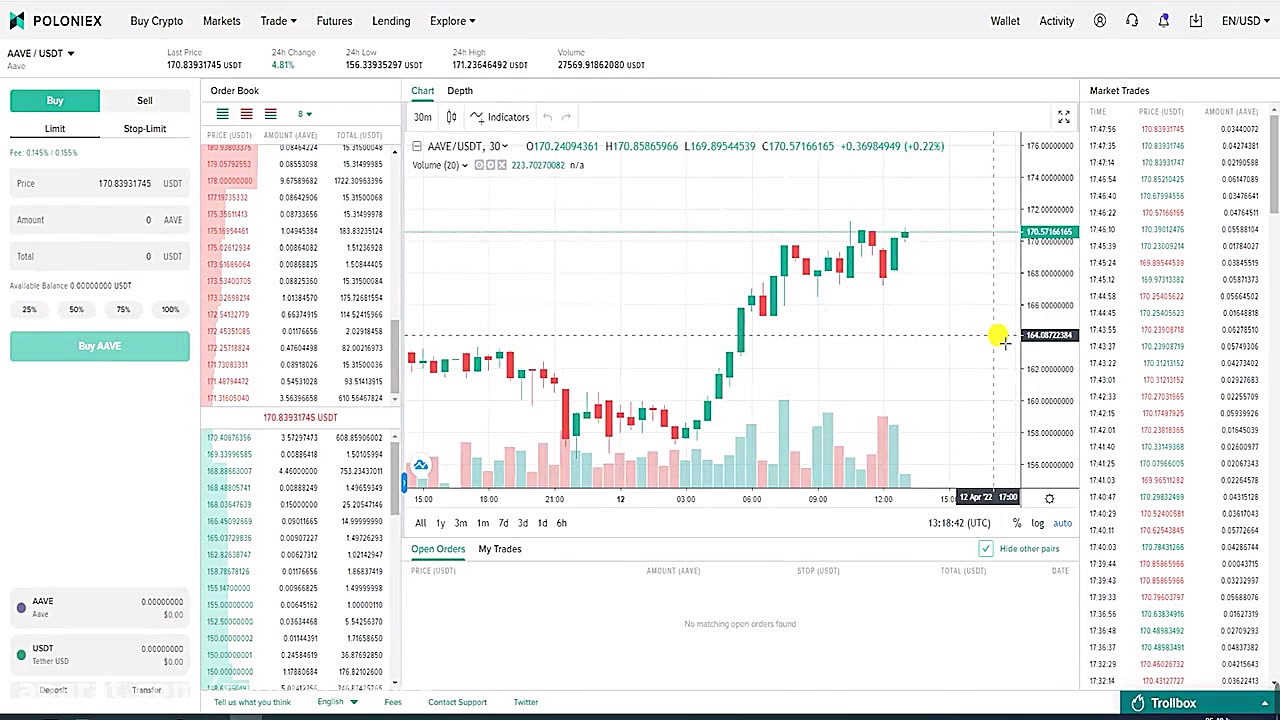Viewport: 1280px width, 720px height.
Task: Hide the Volume indicator eye icon
Action: (479, 165)
